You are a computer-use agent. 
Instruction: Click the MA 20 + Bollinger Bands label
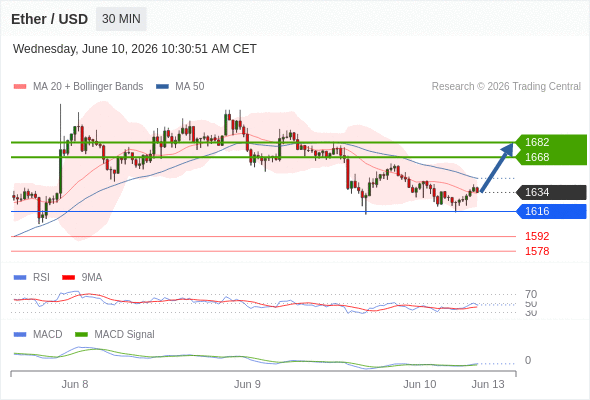tap(88, 87)
